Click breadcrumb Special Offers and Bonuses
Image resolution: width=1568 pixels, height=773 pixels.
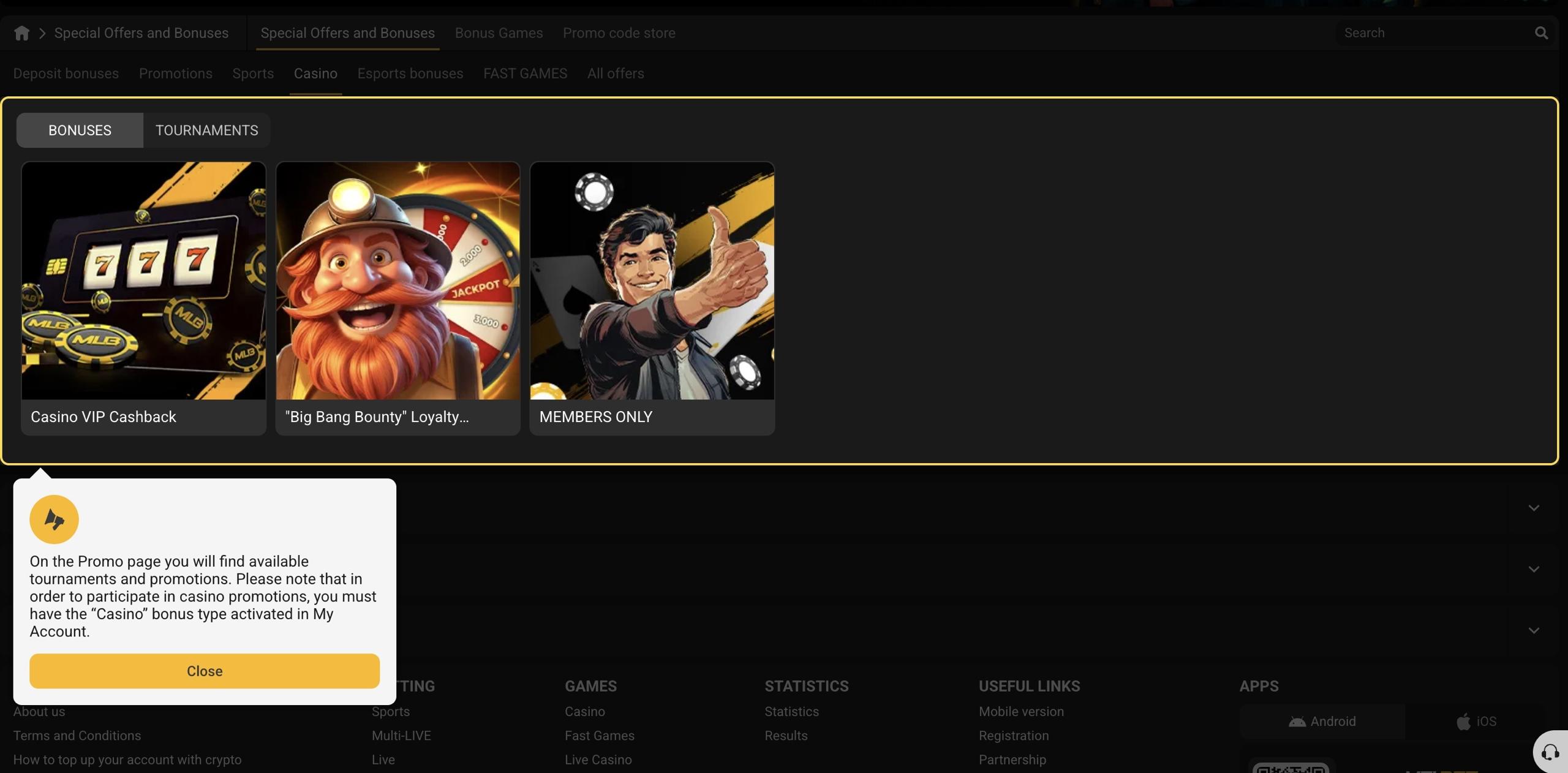[x=141, y=33]
